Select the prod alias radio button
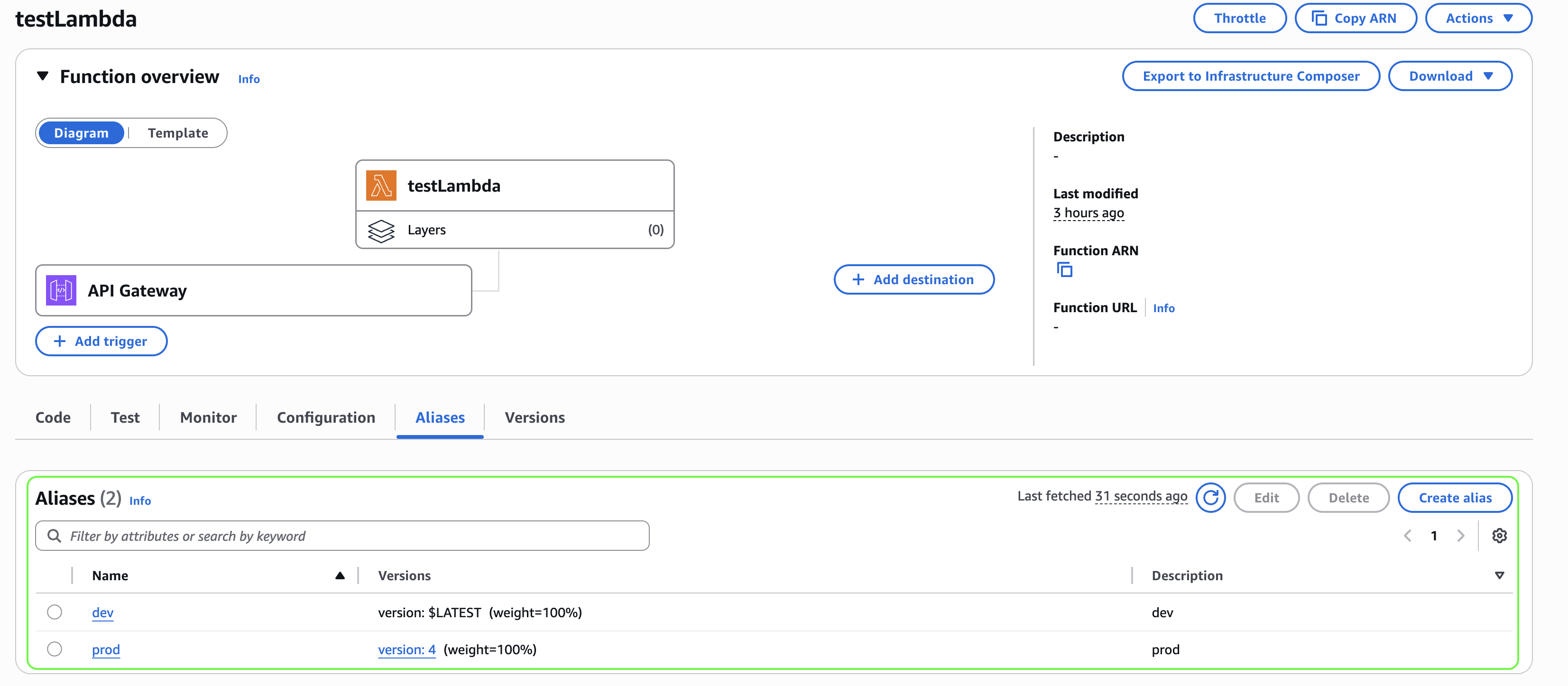Viewport: 1568px width, 686px height. [x=55, y=649]
